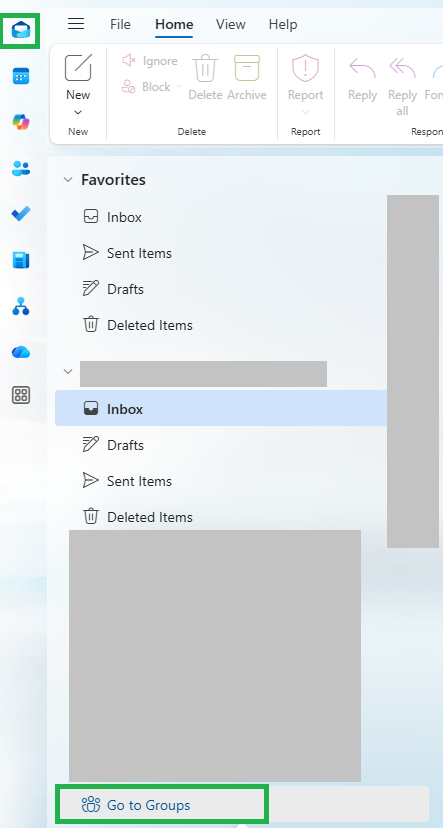
Task: Click the New mail compose icon
Action: [x=78, y=68]
